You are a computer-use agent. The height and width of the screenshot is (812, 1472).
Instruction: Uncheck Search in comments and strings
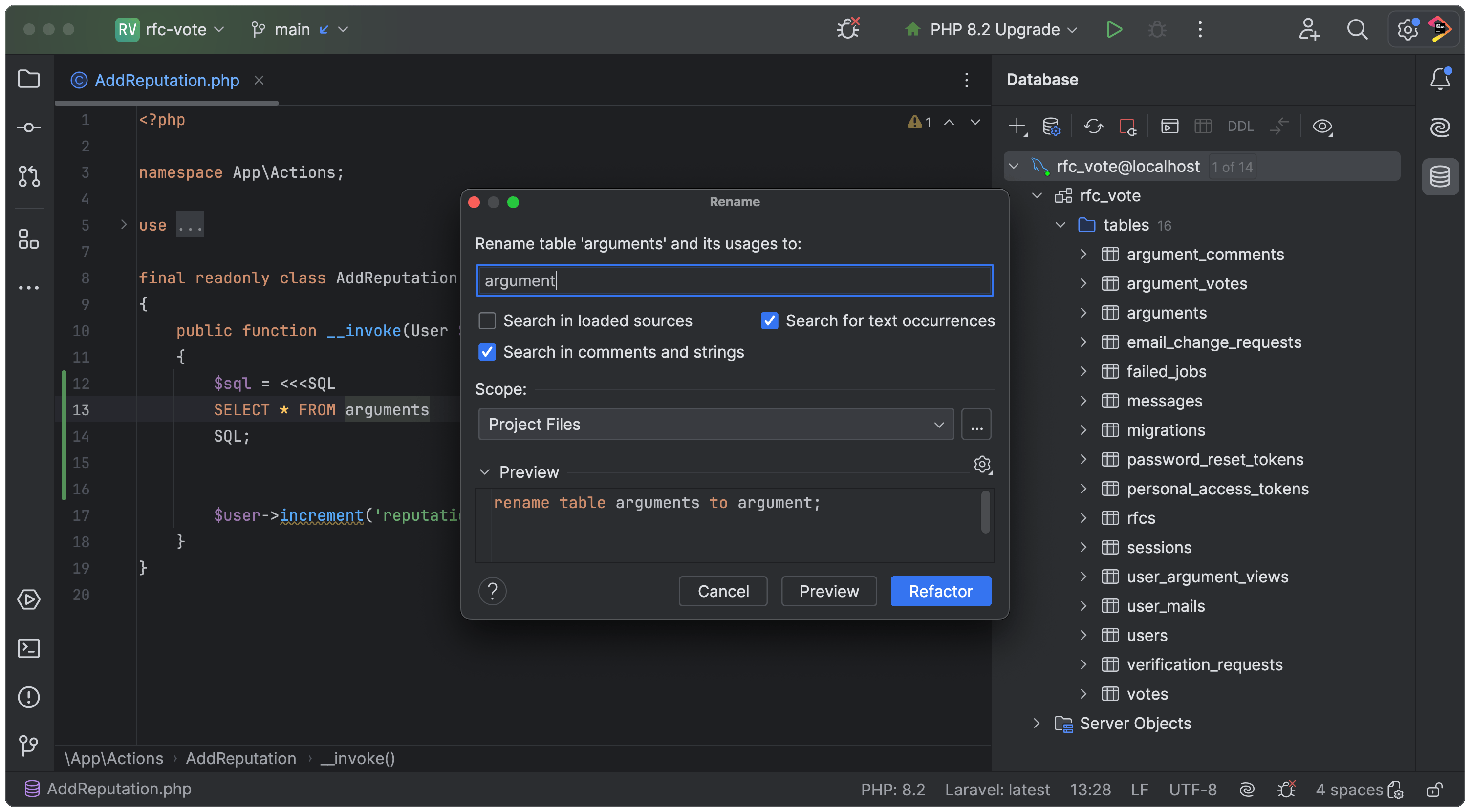tap(487, 353)
